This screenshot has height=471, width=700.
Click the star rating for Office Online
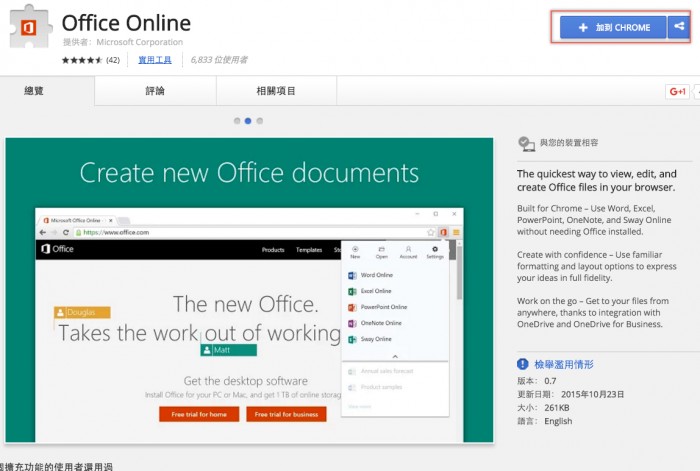coord(82,60)
